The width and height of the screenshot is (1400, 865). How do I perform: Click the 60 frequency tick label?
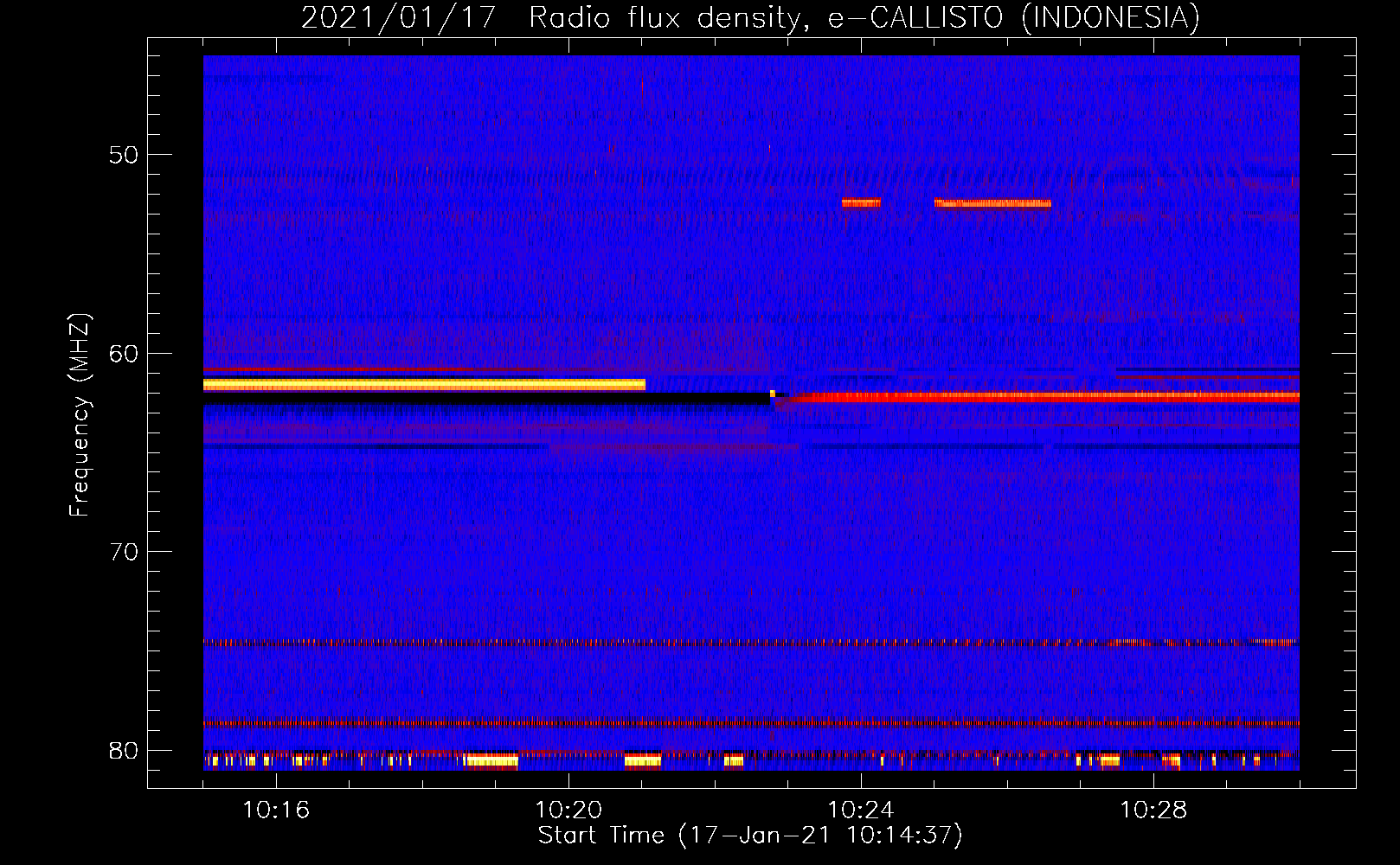[123, 353]
